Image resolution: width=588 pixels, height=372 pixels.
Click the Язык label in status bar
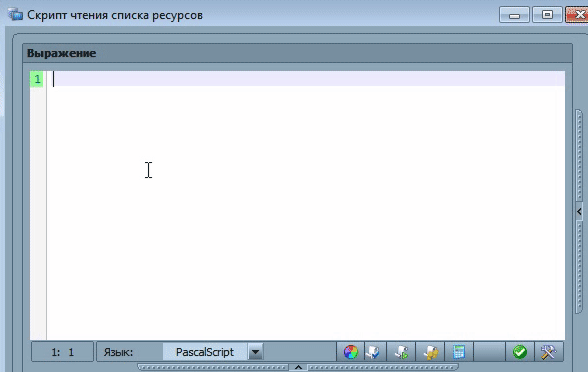pyautogui.click(x=118, y=352)
